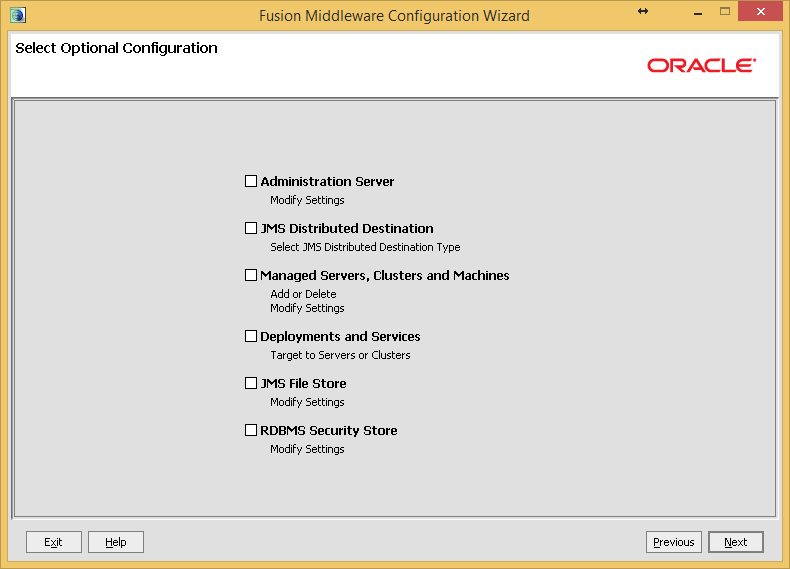Click the JMS File Store label
This screenshot has height=569, width=790.
(x=303, y=384)
